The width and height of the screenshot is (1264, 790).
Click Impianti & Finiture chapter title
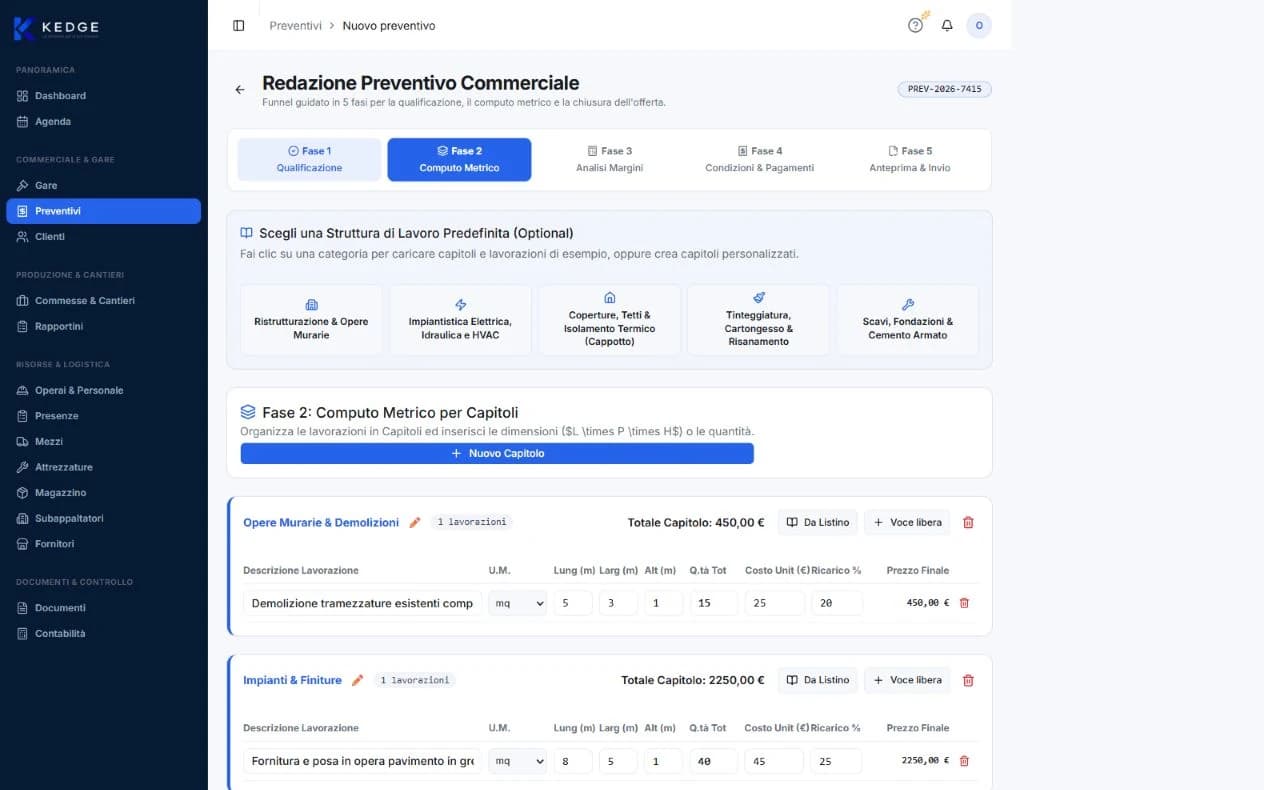point(292,680)
